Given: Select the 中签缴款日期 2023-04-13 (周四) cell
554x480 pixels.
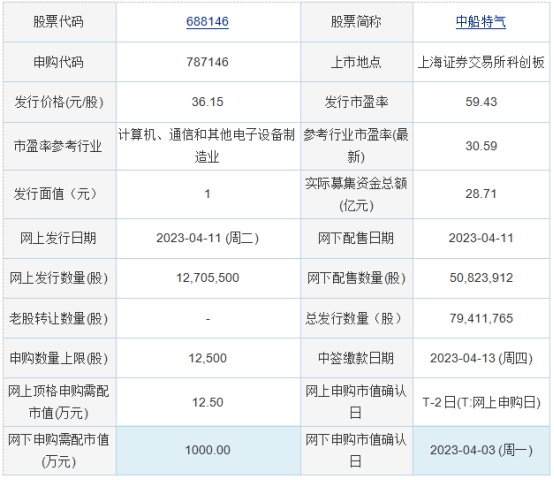Looking at the screenshot, I should pyautogui.click(x=481, y=358).
